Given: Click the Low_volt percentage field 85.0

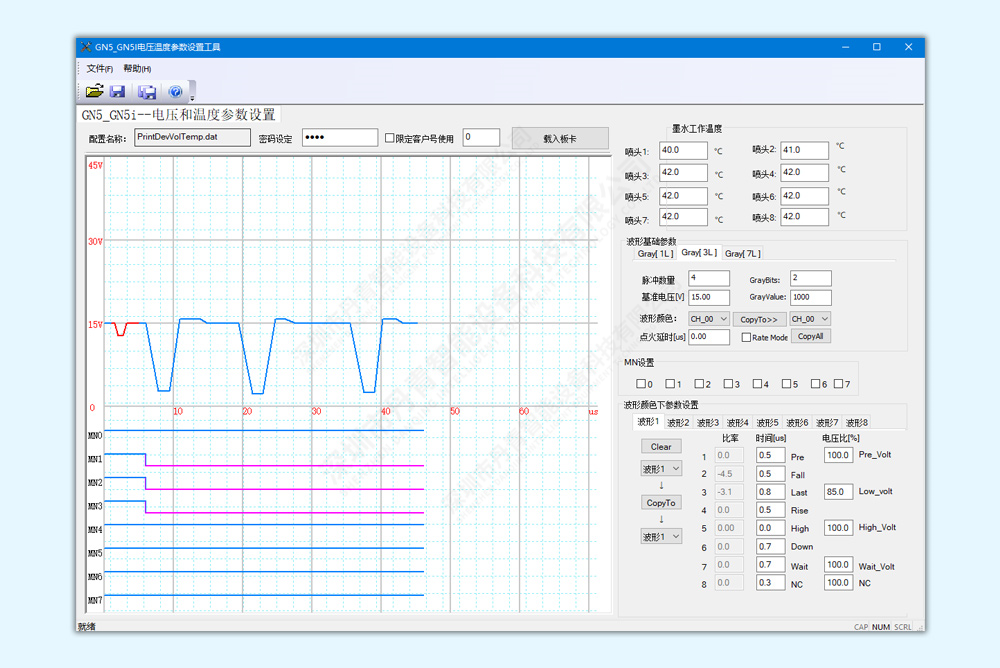Looking at the screenshot, I should [x=838, y=492].
